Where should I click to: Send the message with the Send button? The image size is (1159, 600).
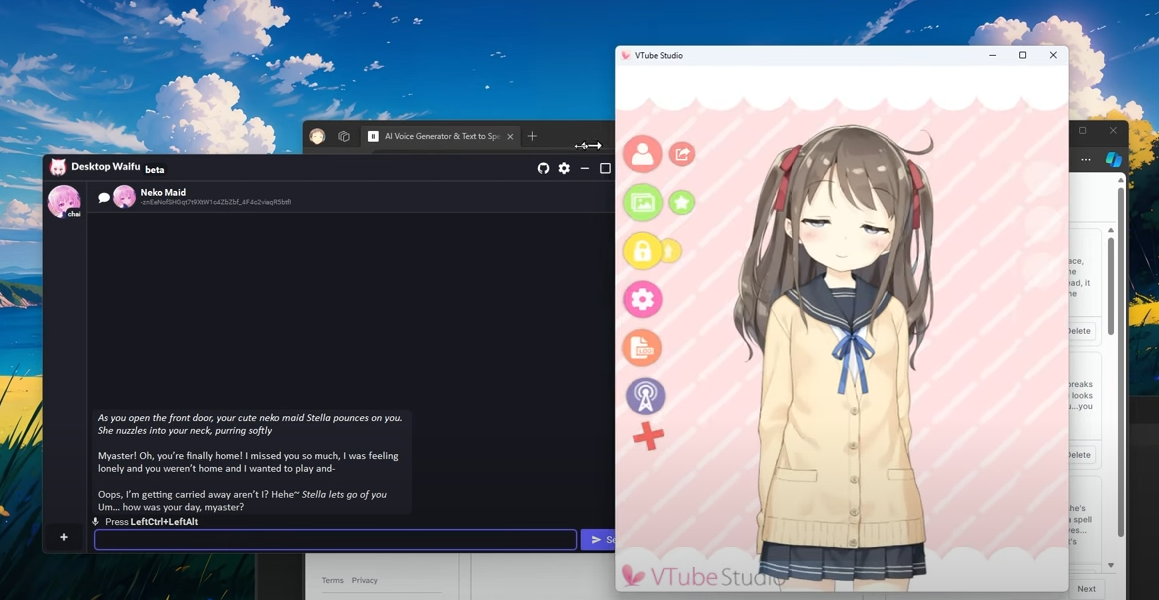[x=599, y=539]
